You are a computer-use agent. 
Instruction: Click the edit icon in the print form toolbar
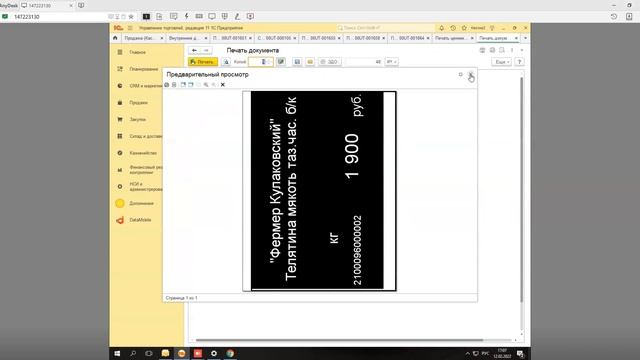click(x=281, y=62)
